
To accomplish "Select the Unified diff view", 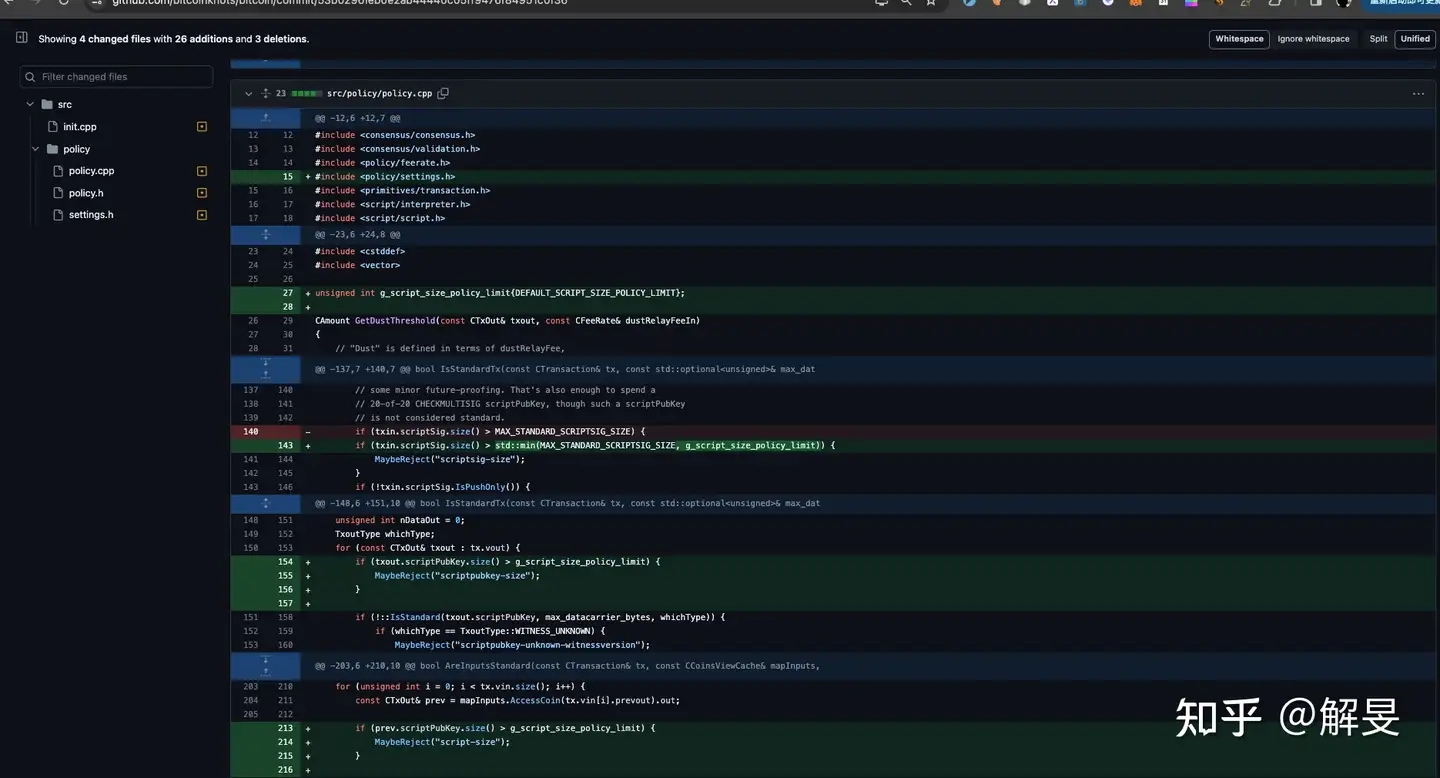I will tap(1415, 39).
